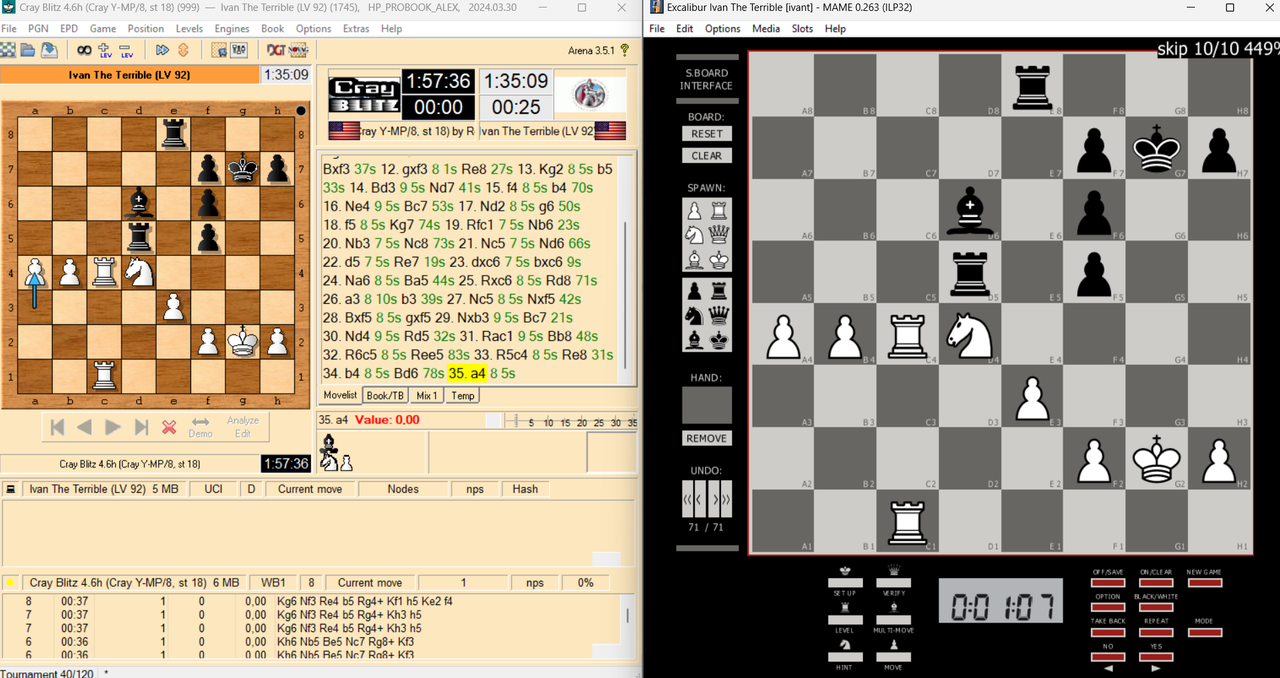Step forward one move in Arena
Screen dimensions: 1280x678
pos(113,427)
